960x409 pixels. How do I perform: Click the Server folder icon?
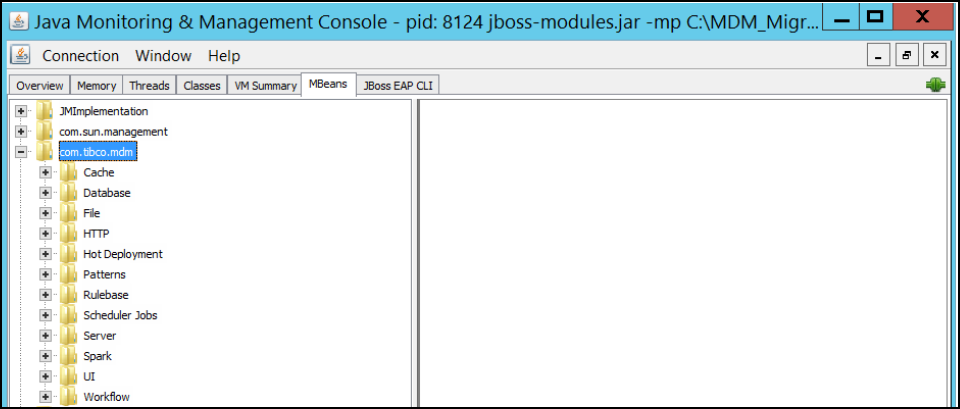(x=69, y=336)
